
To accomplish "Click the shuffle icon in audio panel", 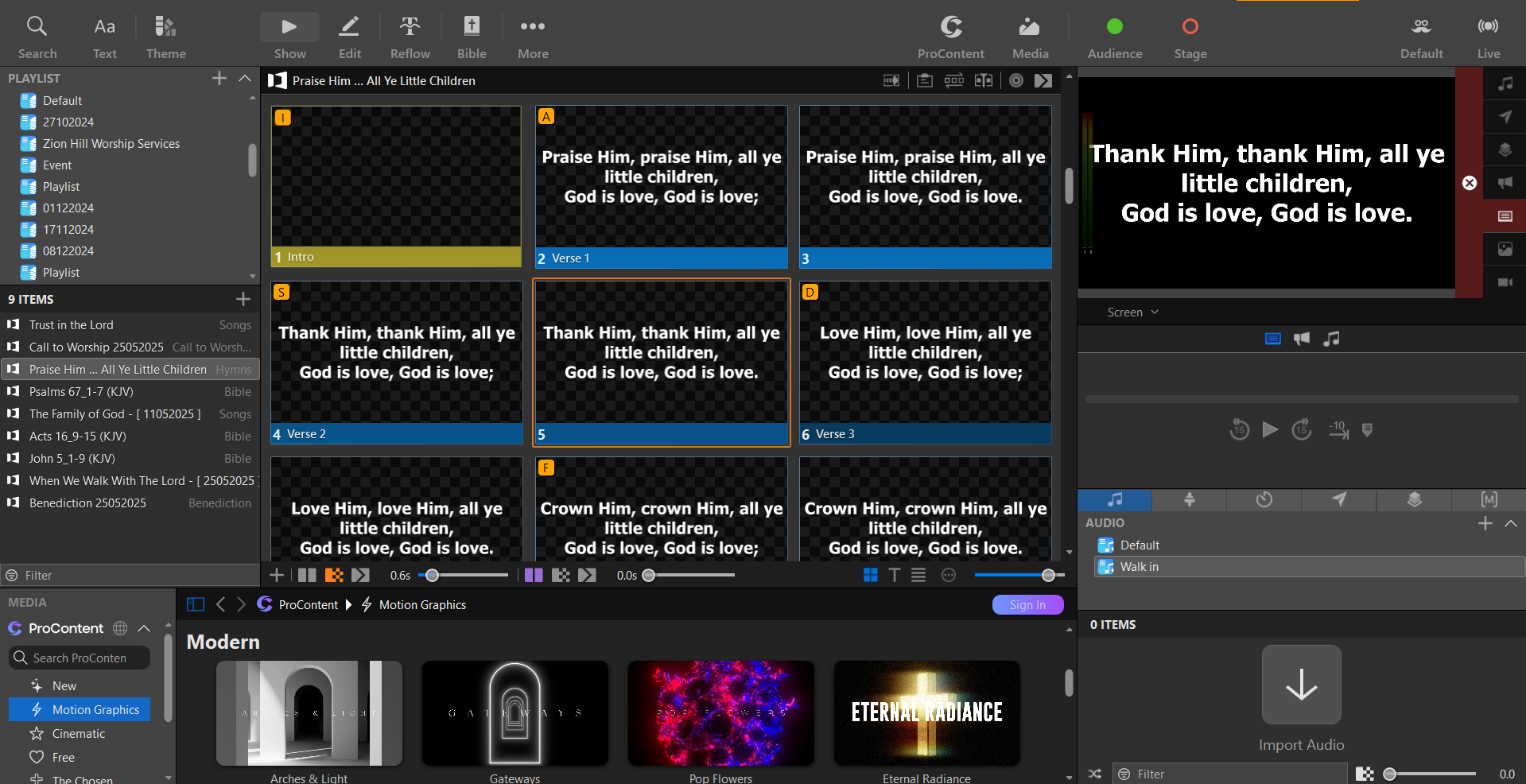I will tap(1095, 774).
